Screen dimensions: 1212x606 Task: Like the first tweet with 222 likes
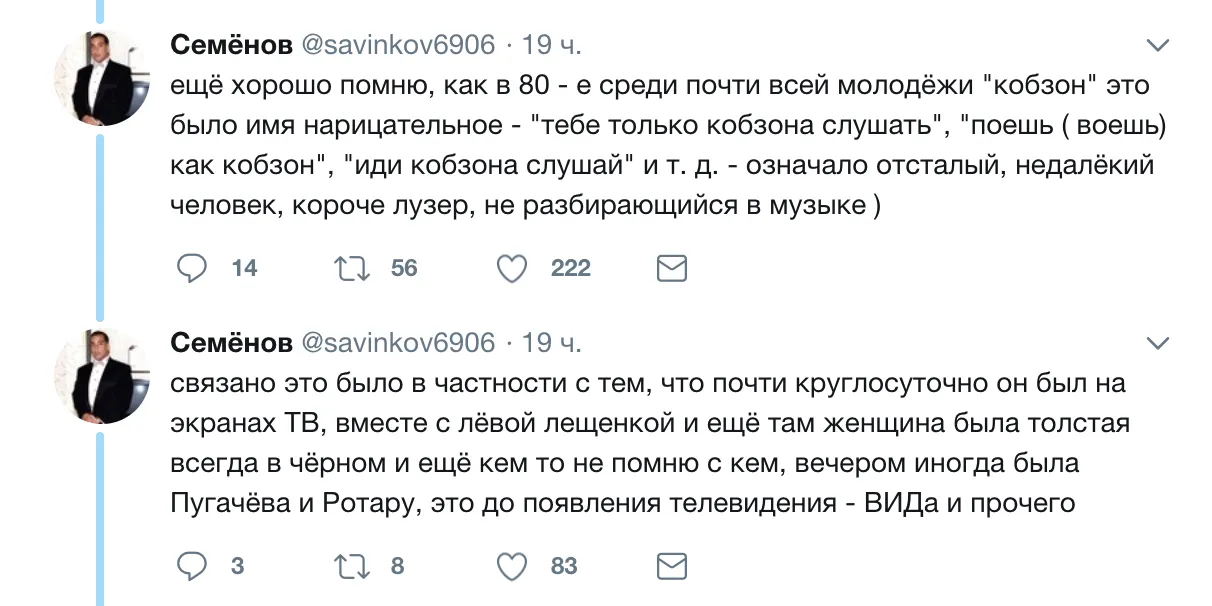(x=512, y=268)
